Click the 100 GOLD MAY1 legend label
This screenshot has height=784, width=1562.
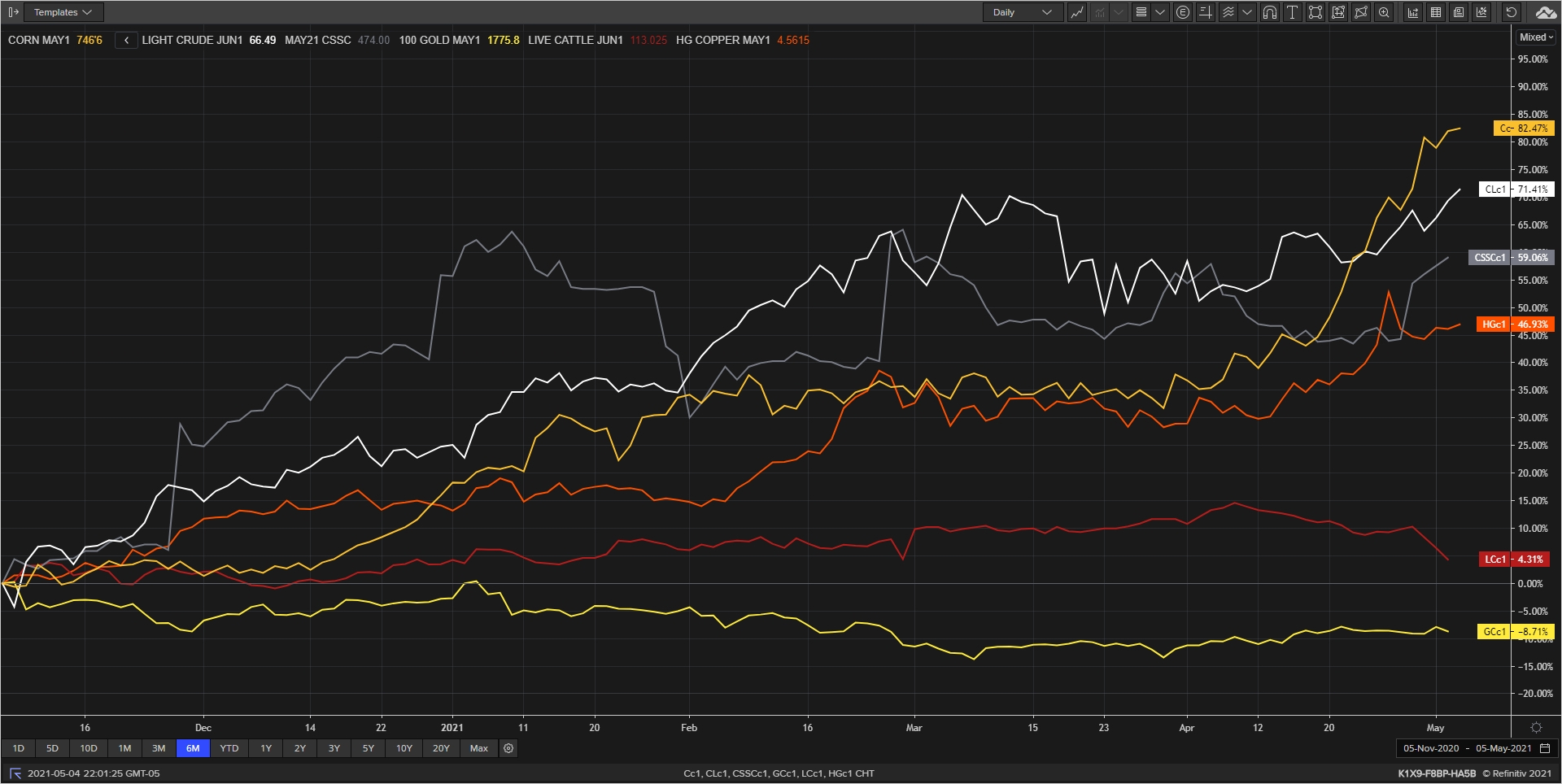click(439, 40)
